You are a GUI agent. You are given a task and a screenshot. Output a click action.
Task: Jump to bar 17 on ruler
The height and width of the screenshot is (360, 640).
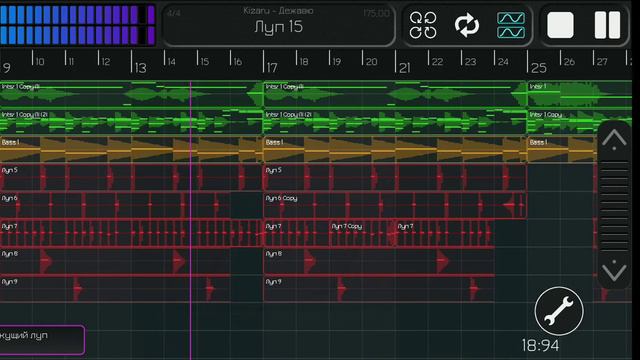271,67
